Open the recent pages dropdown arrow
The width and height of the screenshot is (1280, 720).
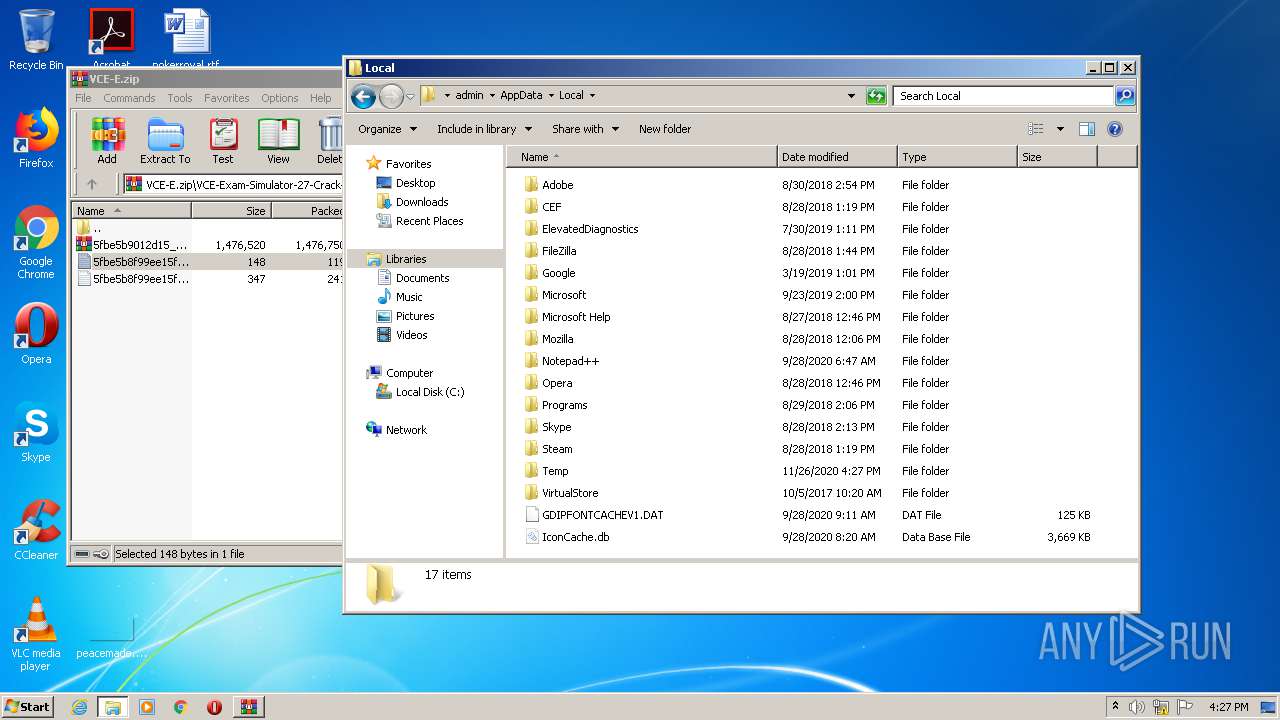[x=410, y=96]
